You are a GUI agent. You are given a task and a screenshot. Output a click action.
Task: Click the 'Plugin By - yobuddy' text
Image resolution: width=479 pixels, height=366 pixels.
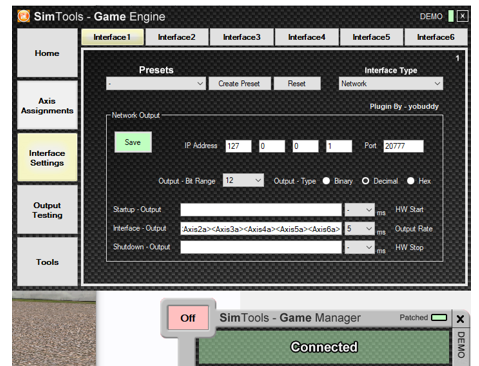(404, 106)
